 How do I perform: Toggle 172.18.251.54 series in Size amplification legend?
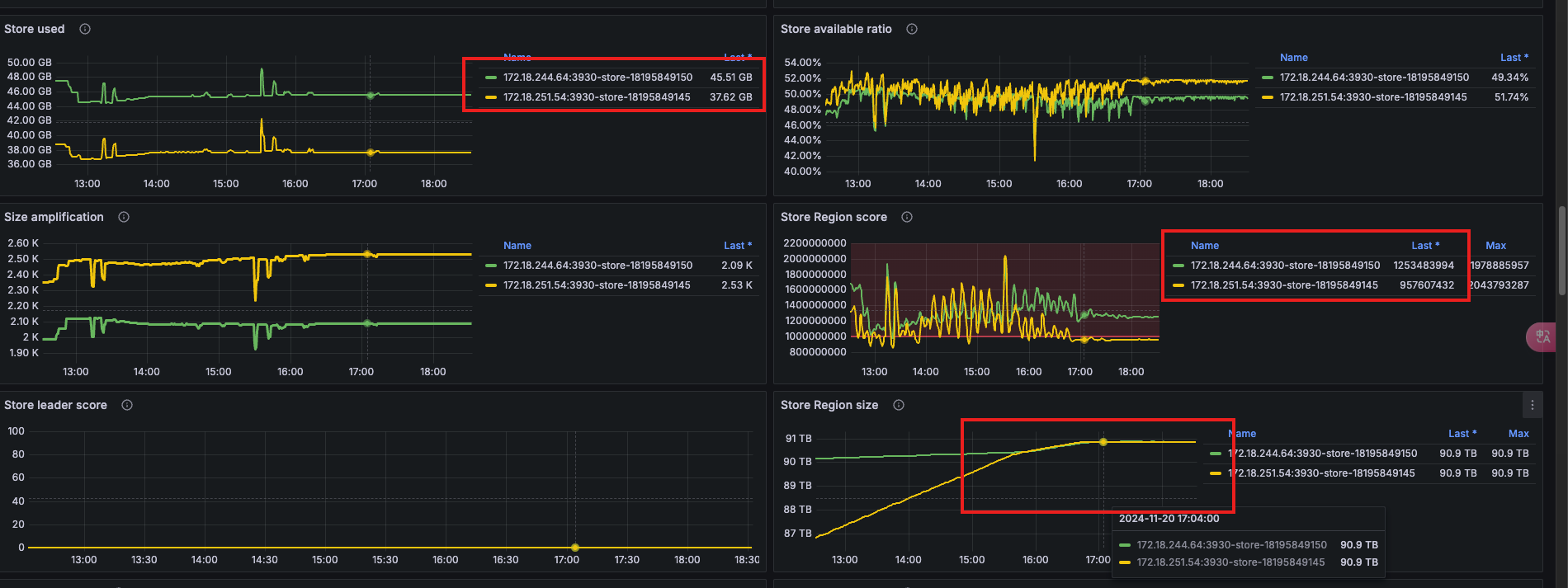596,285
